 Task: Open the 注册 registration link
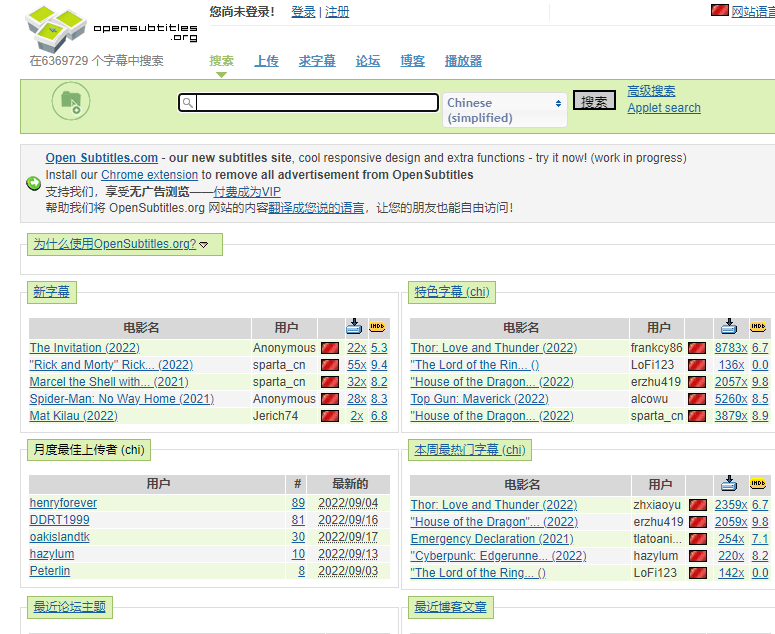(338, 12)
